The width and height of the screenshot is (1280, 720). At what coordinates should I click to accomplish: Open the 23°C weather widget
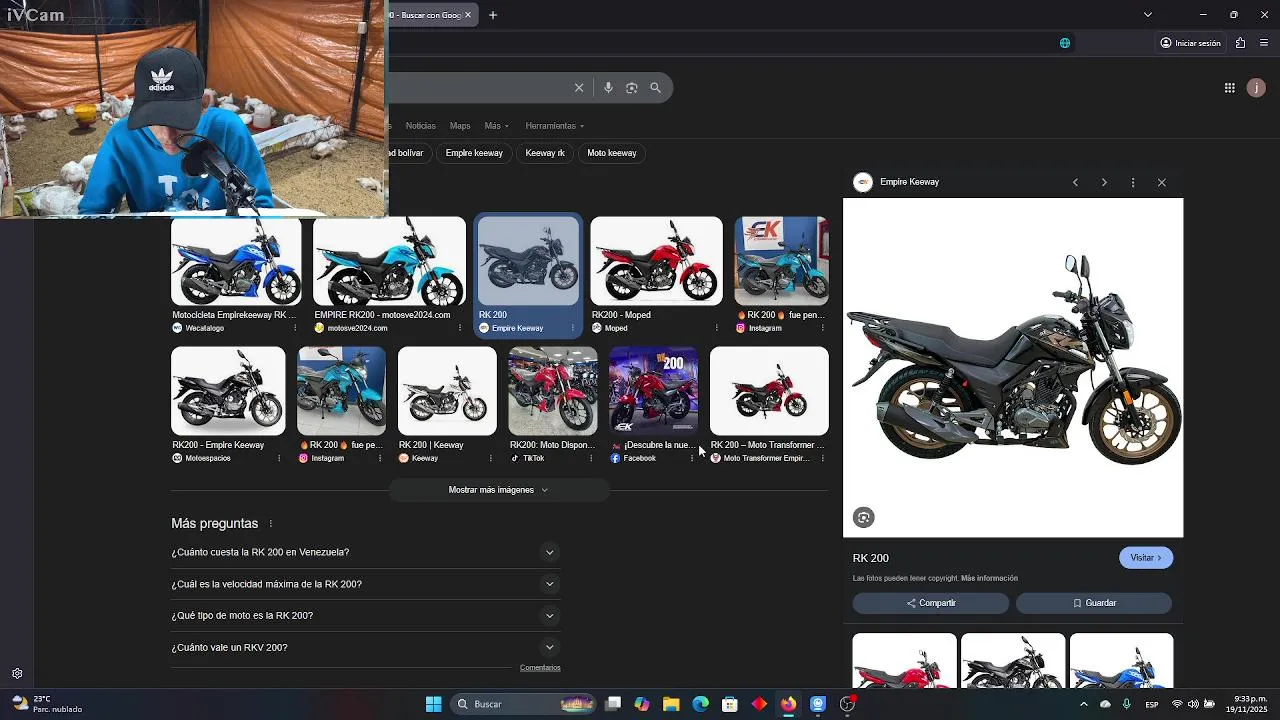click(x=47, y=704)
